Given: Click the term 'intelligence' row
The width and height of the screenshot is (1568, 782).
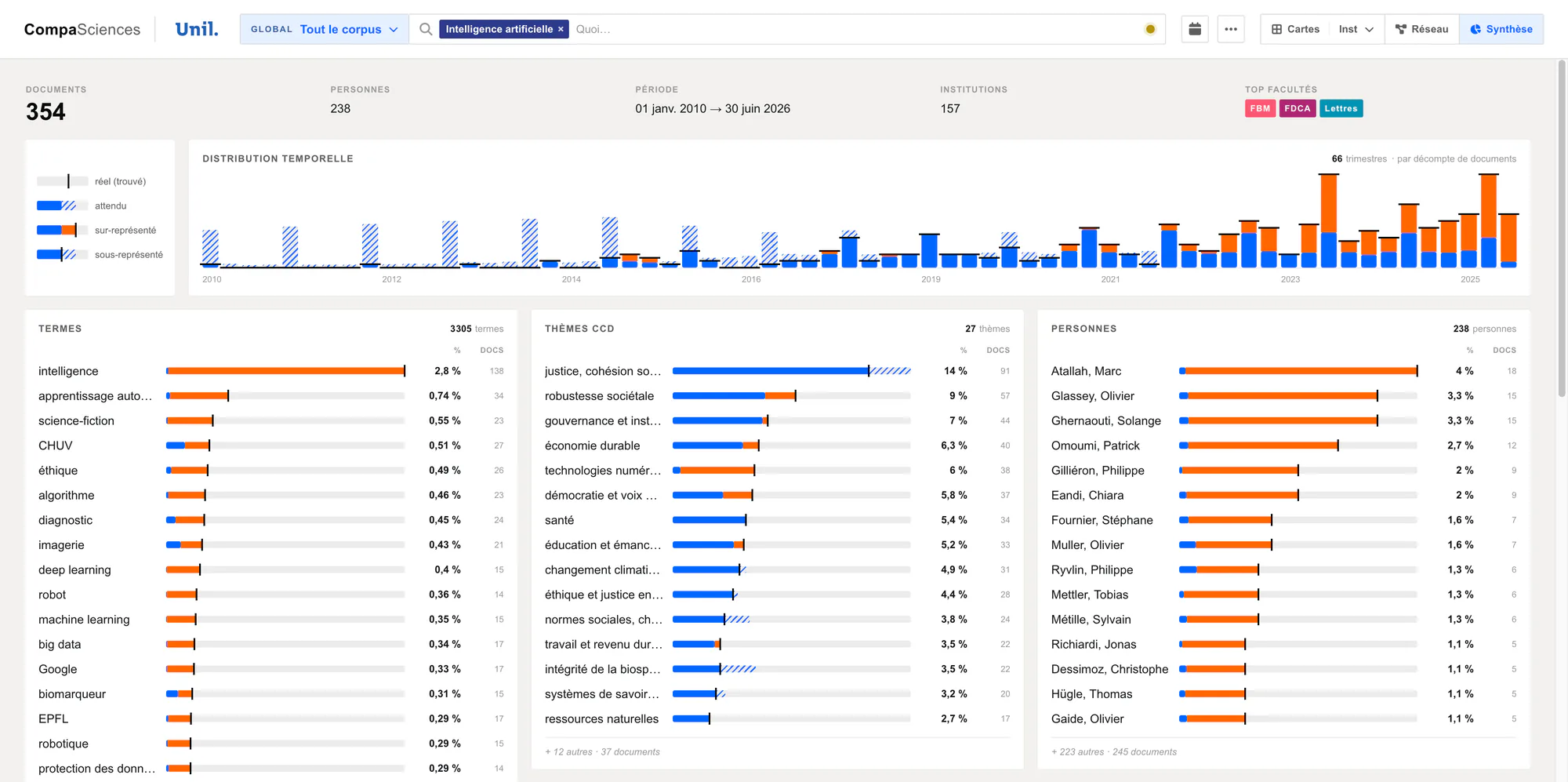Looking at the screenshot, I should point(270,371).
